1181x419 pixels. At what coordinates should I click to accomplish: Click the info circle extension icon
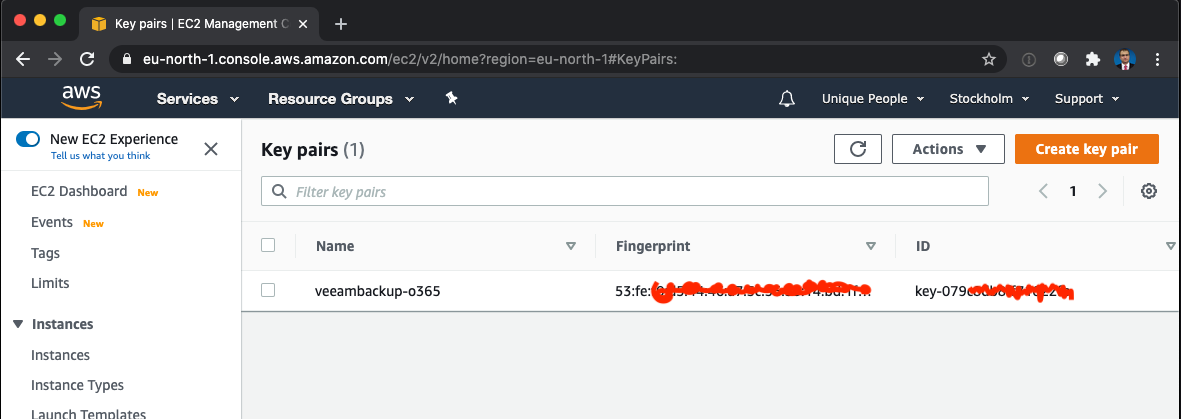tap(1029, 59)
